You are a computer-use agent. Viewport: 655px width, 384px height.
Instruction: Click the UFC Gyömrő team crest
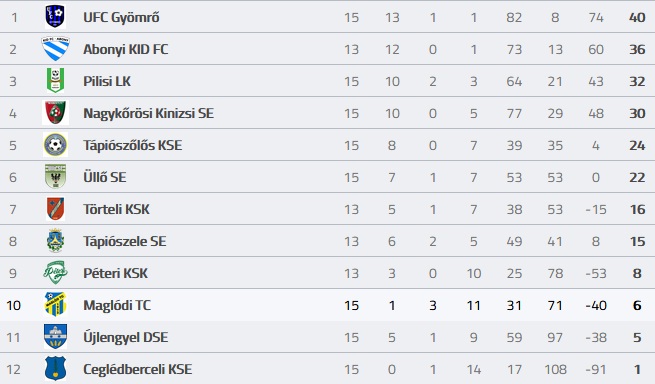(55, 17)
